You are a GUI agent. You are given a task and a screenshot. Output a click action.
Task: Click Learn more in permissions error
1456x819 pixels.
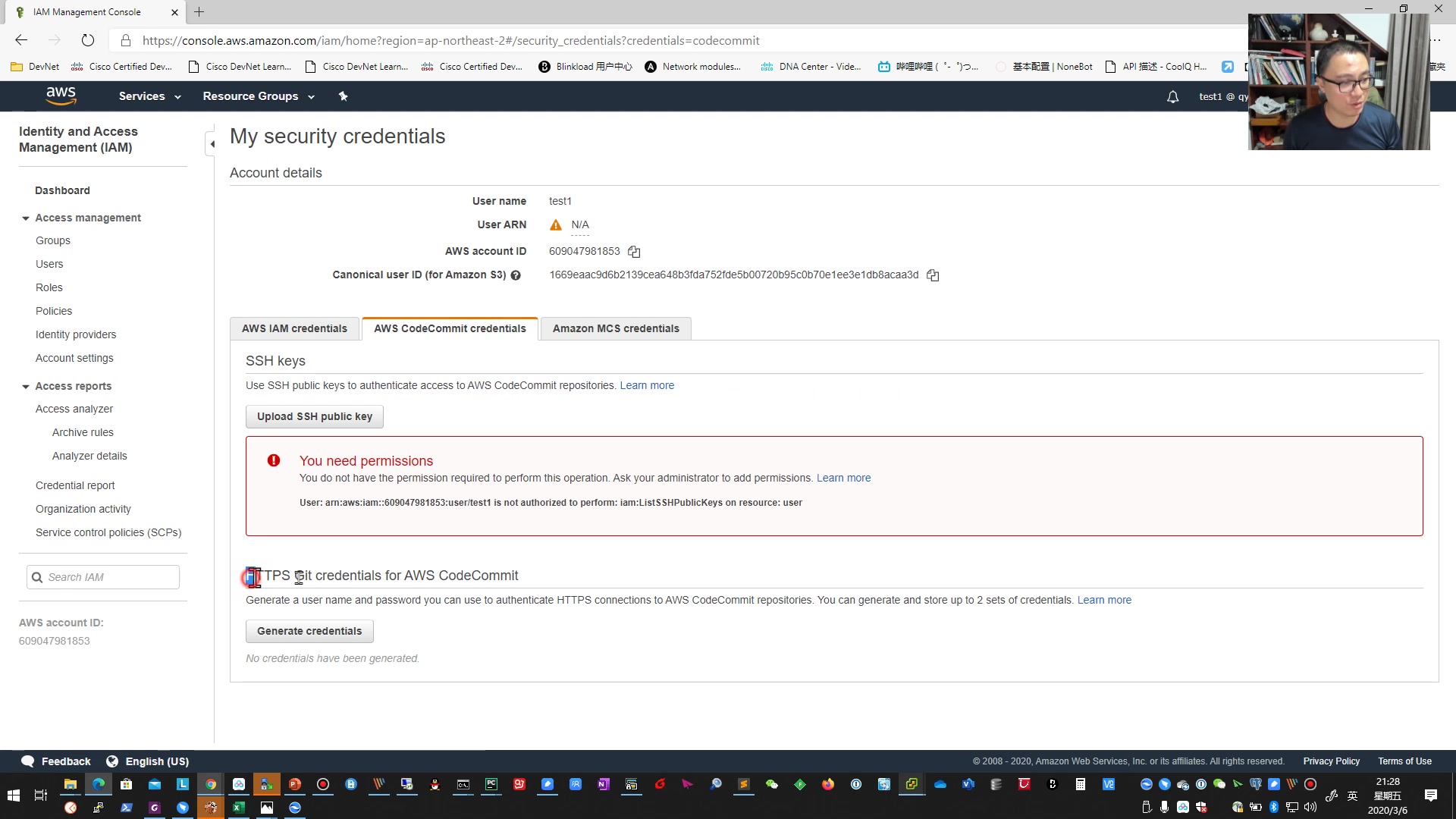(843, 478)
